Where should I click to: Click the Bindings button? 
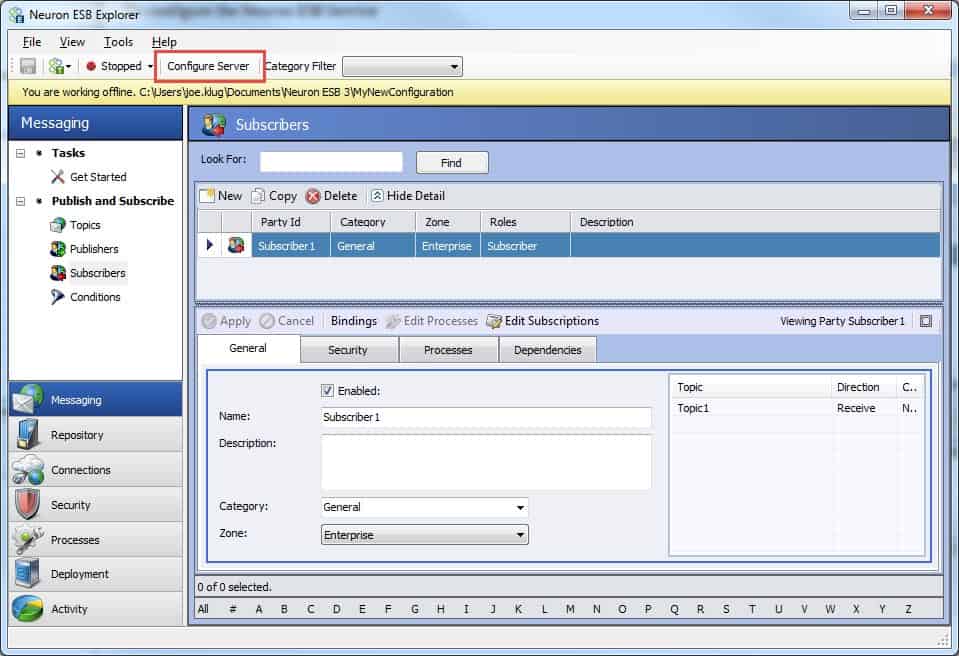[x=354, y=321]
